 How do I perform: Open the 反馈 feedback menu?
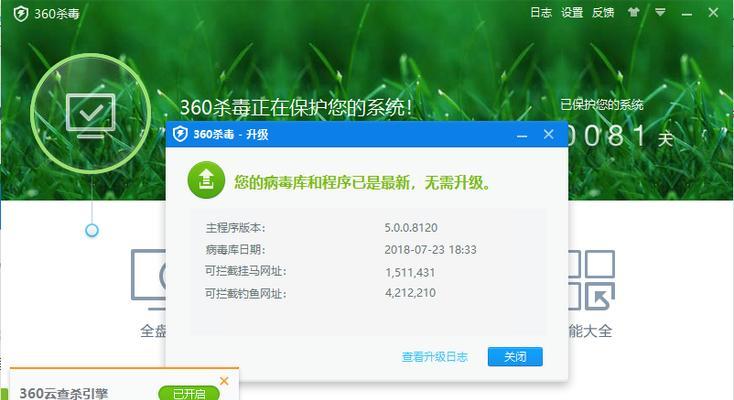603,12
